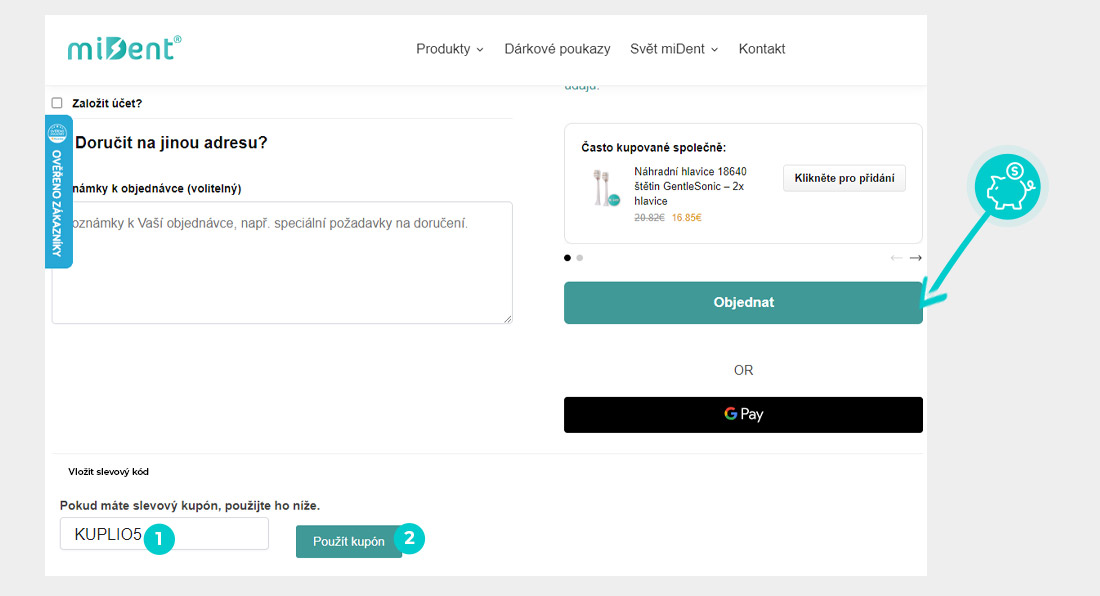The width and height of the screenshot is (1100, 596).
Task: Check the Založit účet checkbox
Action: 57,103
